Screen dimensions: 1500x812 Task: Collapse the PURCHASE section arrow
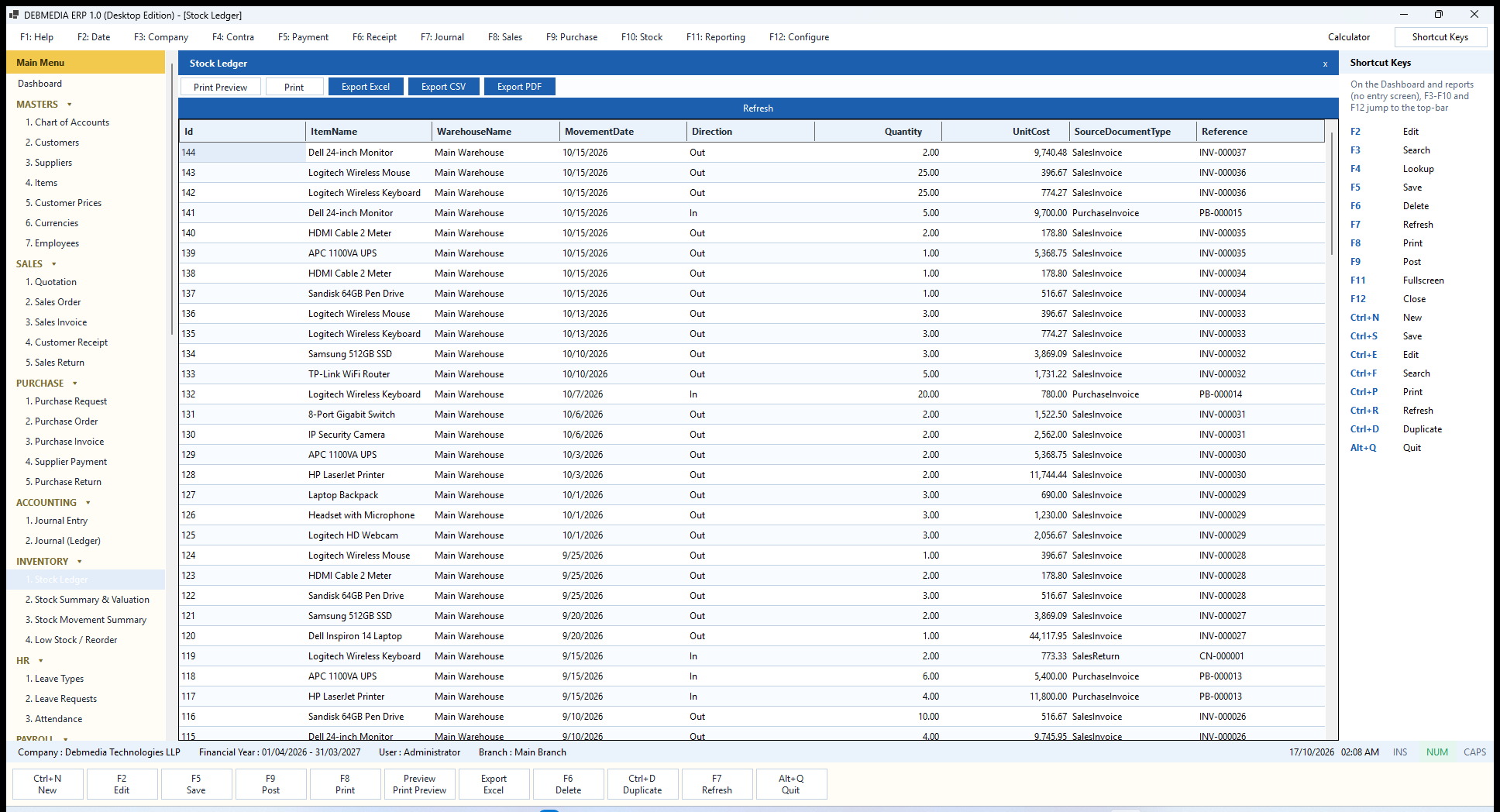75,384
